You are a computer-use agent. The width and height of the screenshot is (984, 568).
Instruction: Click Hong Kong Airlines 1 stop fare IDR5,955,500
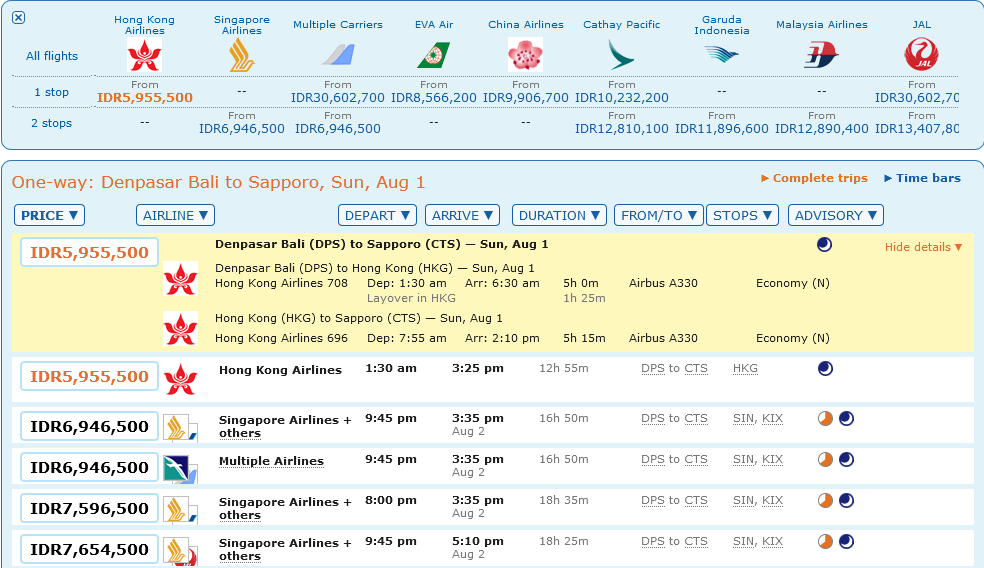tap(145, 98)
